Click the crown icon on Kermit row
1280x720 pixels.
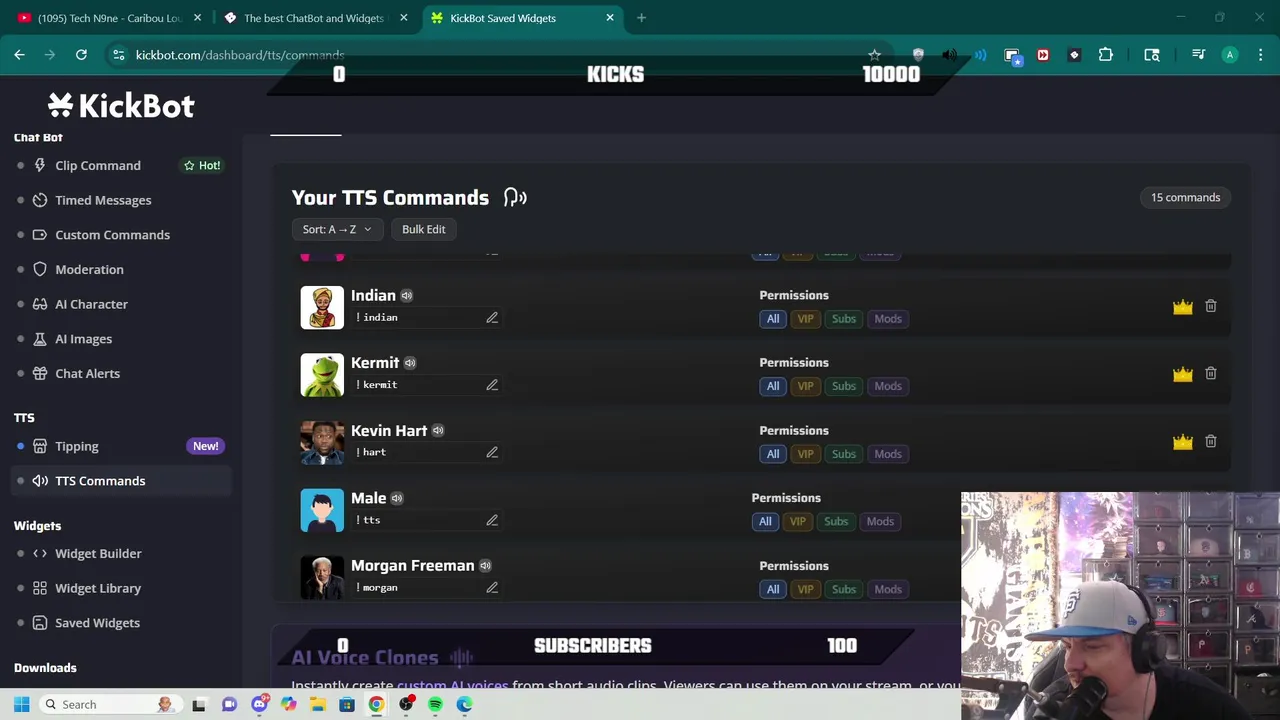click(x=1183, y=374)
